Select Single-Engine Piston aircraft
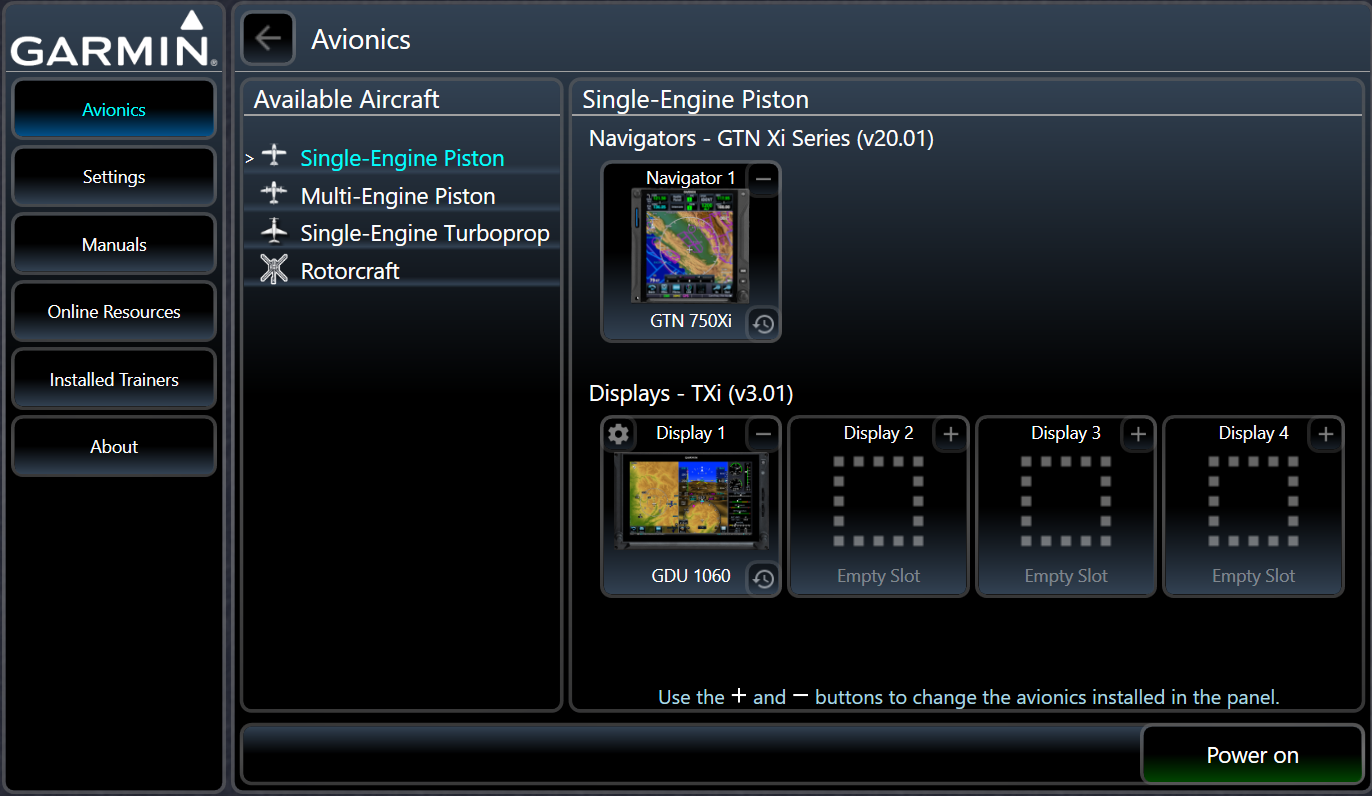The image size is (1372, 796). (402, 158)
